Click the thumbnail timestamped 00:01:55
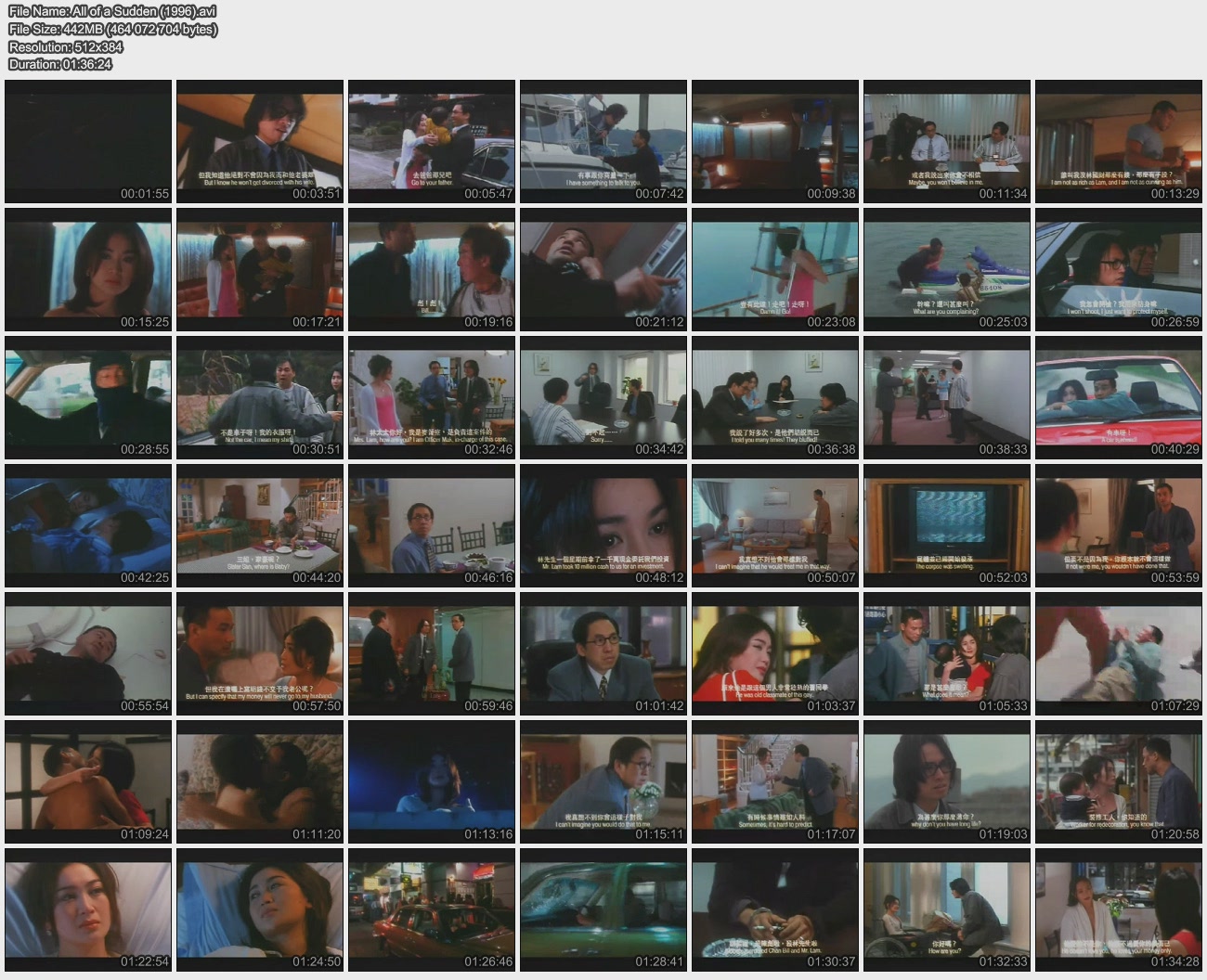Image resolution: width=1207 pixels, height=980 pixels. click(88, 141)
